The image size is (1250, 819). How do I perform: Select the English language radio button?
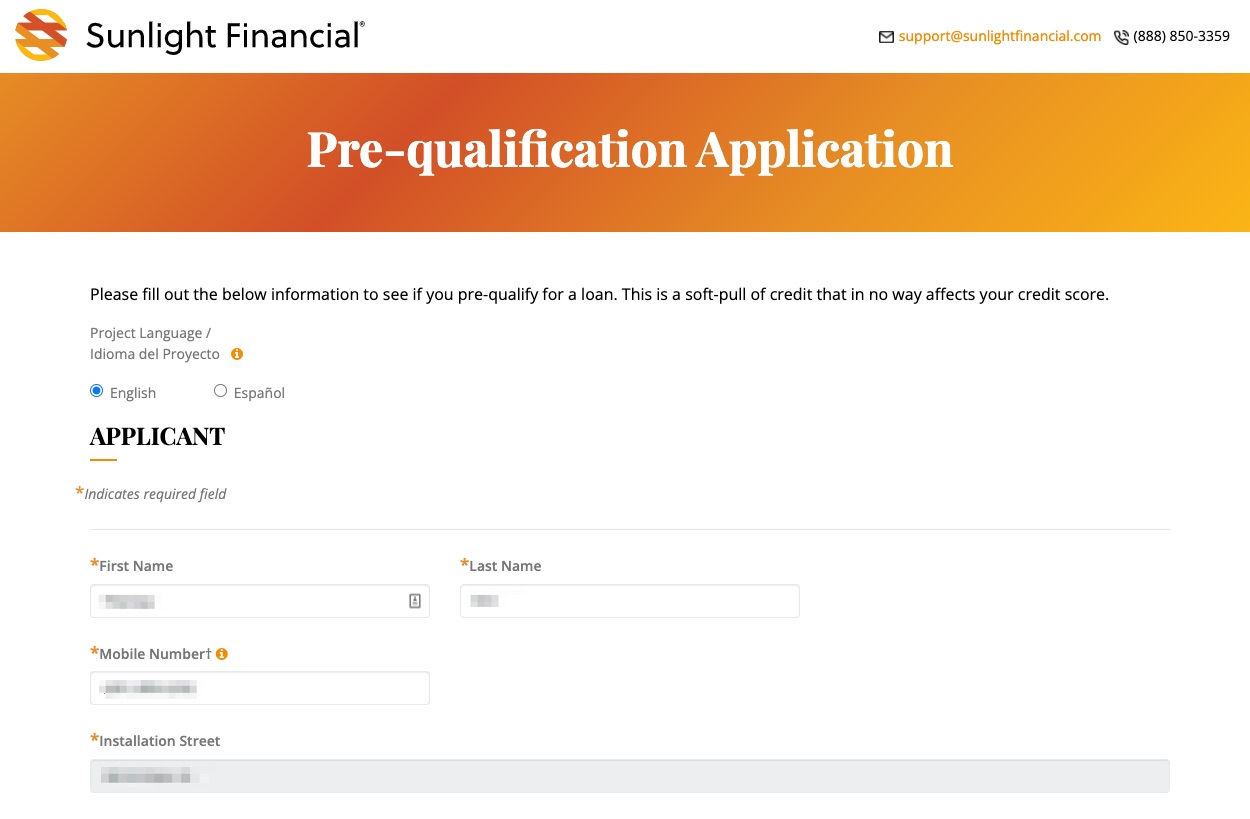coord(97,391)
